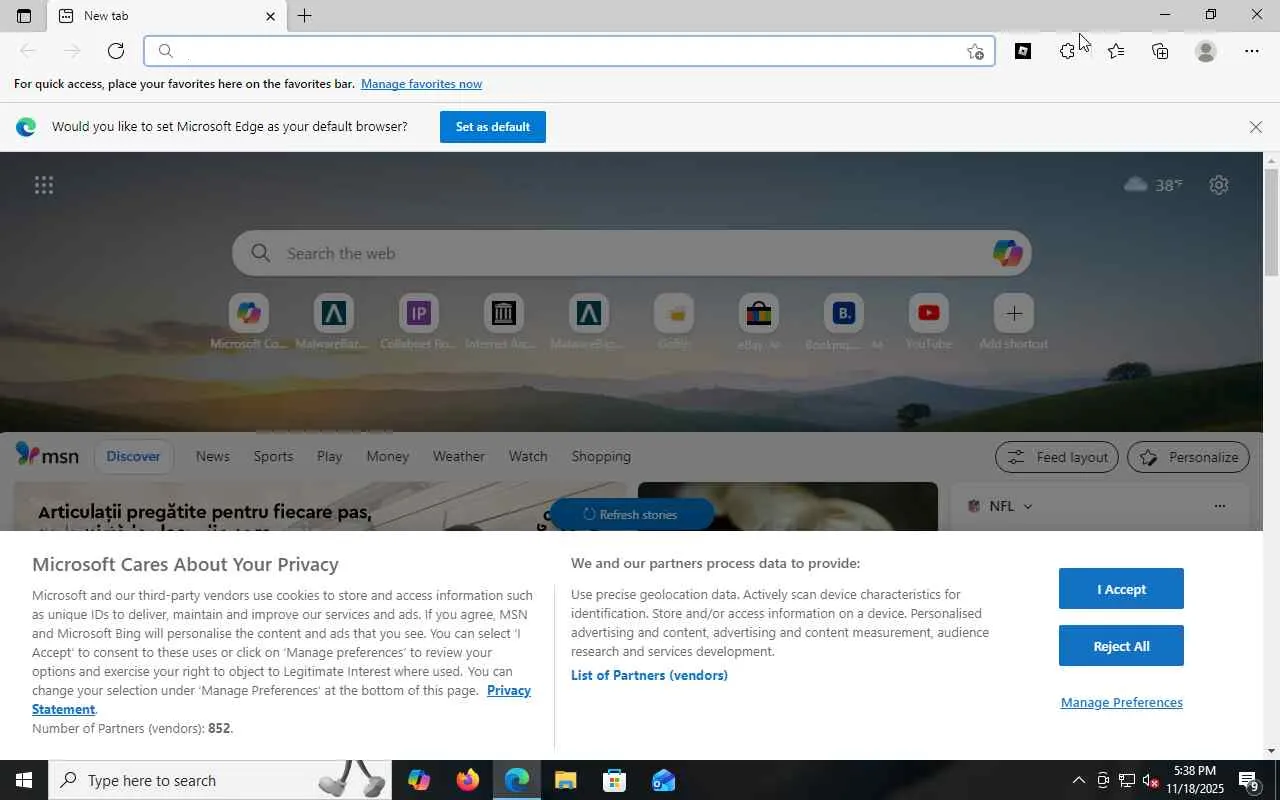
Task: Open the Roblox extension icon
Action: tap(1023, 51)
